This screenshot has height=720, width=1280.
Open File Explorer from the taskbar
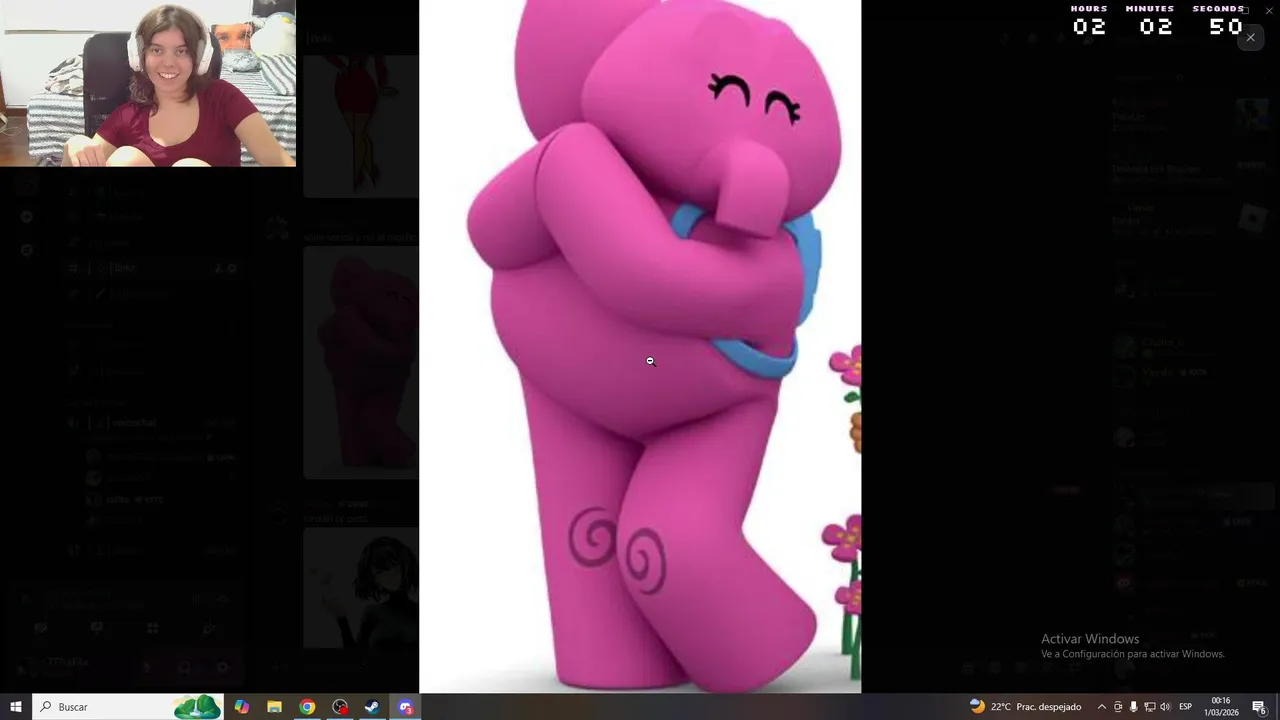(274, 707)
